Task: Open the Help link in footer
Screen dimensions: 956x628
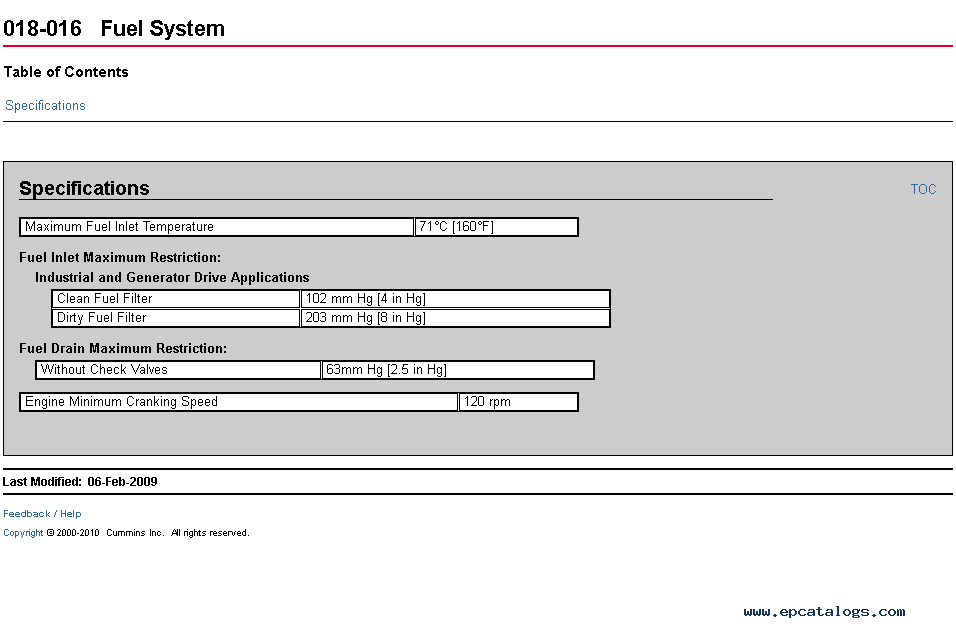Action: 71,514
